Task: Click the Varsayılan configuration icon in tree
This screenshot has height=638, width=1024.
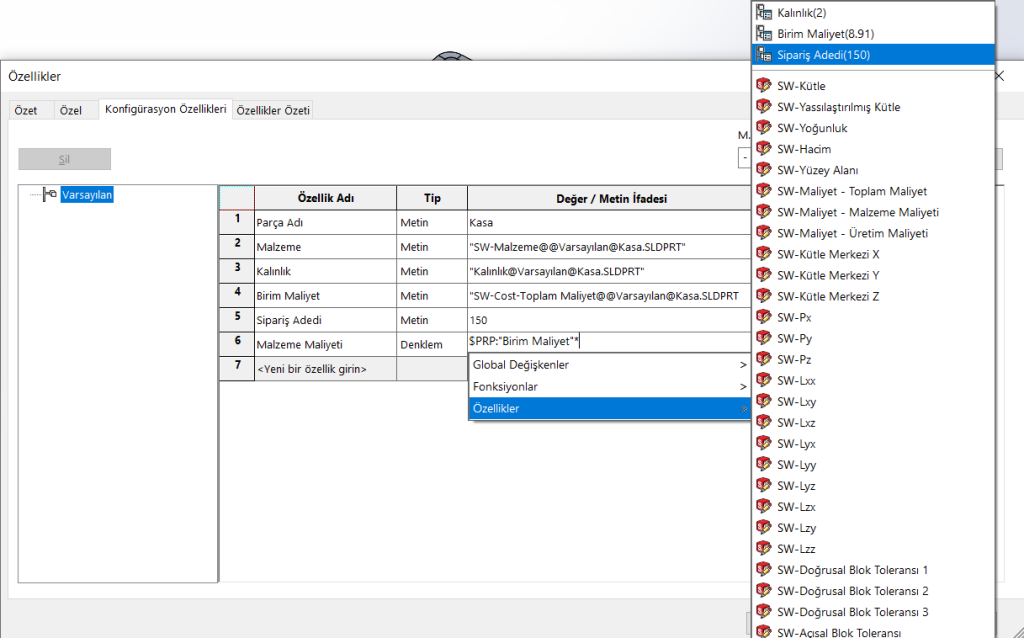Action: pyautogui.click(x=50, y=195)
